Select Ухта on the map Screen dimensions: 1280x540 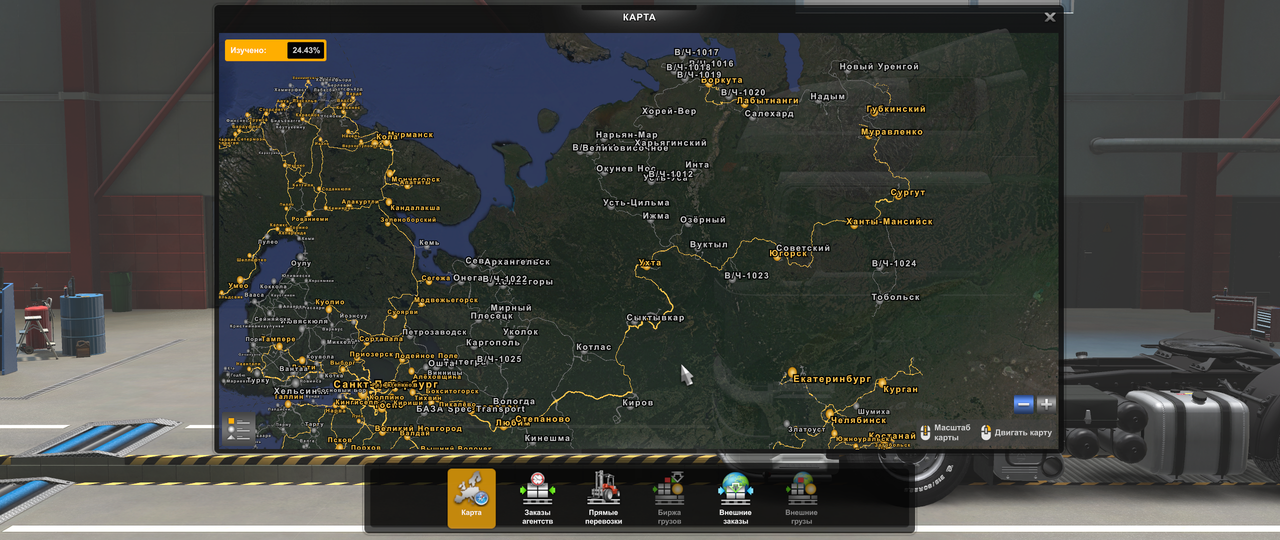[650, 264]
